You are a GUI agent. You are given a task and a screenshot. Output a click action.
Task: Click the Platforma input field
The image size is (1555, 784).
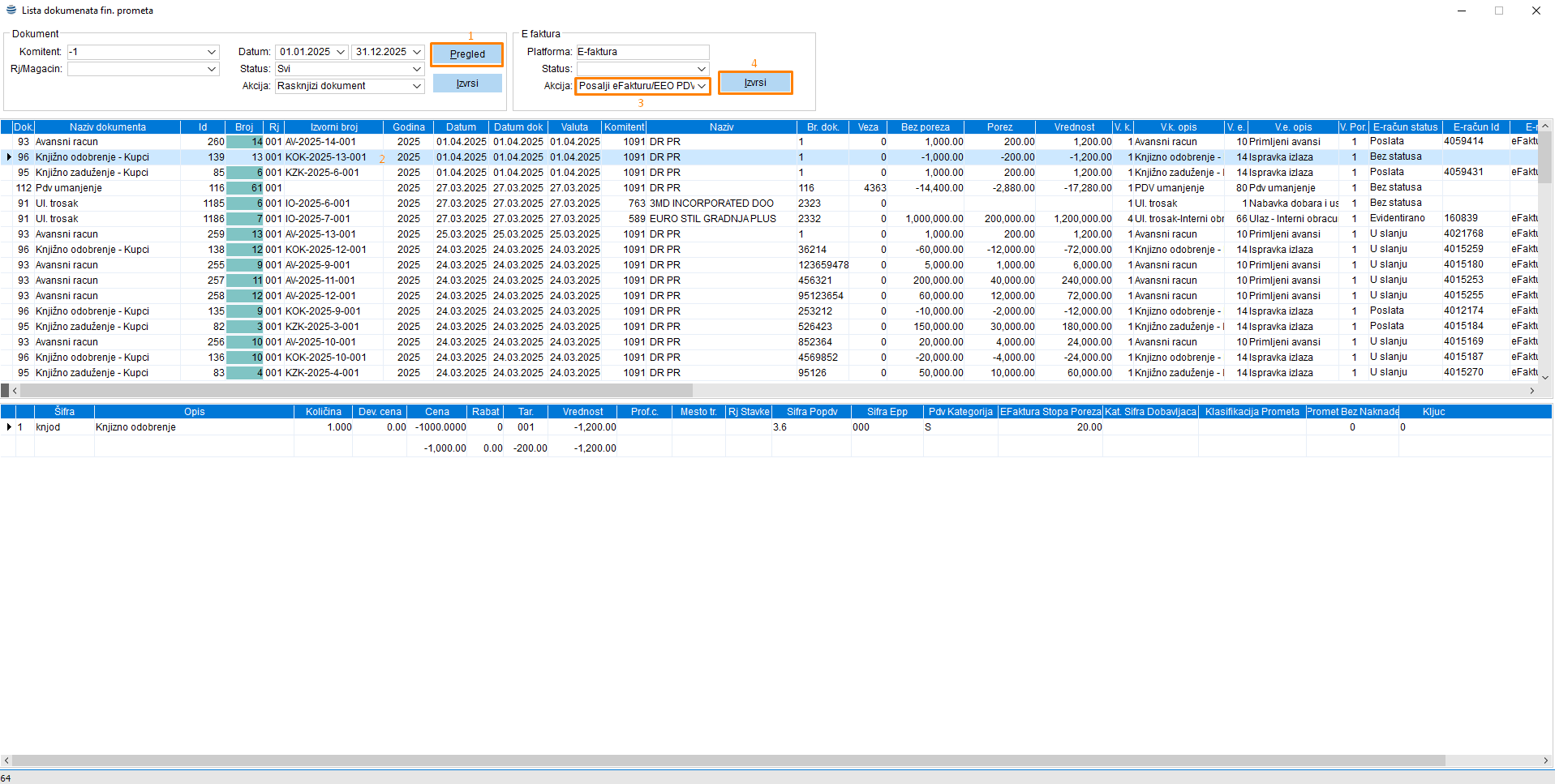(642, 52)
